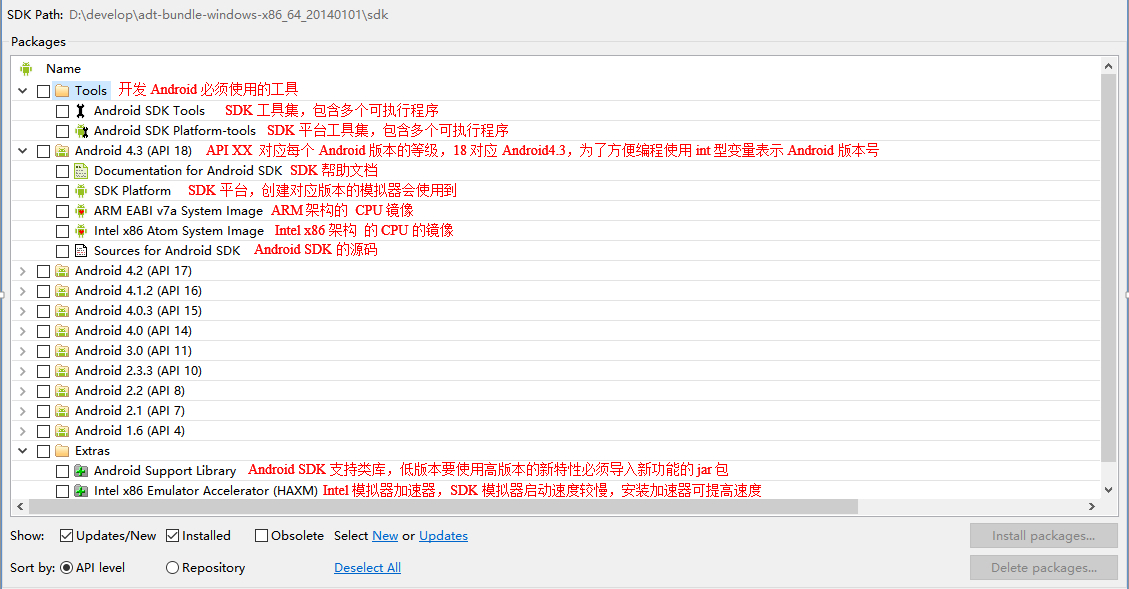The height and width of the screenshot is (589, 1129).
Task: Expand the Android 2.3.3 (API 10) node
Action: 22,371
